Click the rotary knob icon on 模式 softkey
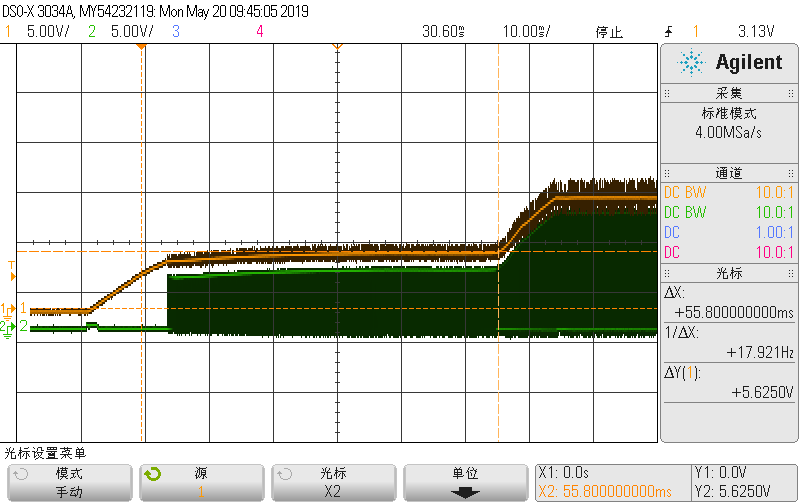 point(20,474)
